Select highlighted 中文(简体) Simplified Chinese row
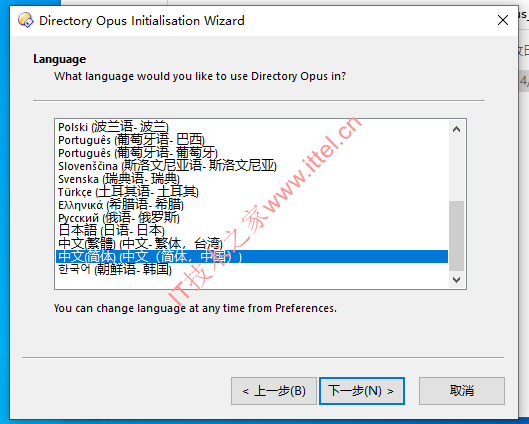529x424 pixels. 252,256
